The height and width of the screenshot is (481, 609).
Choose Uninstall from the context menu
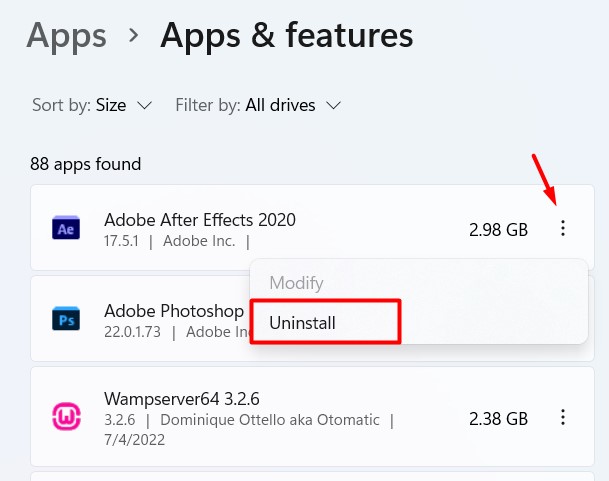pyautogui.click(x=302, y=323)
